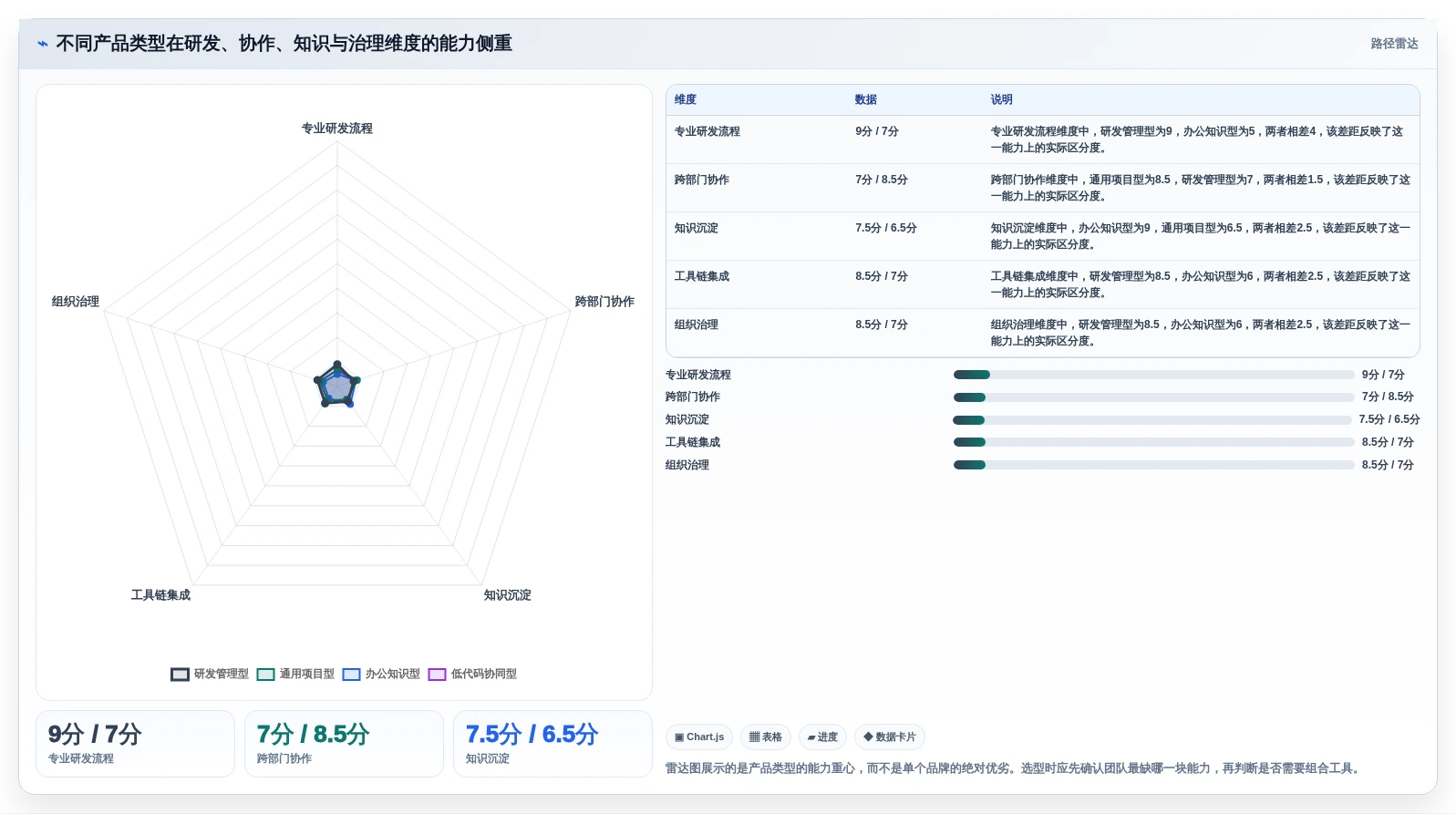Click the 办公知识型 legend label
Image resolution: width=1456 pixels, height=814 pixels.
[392, 675]
